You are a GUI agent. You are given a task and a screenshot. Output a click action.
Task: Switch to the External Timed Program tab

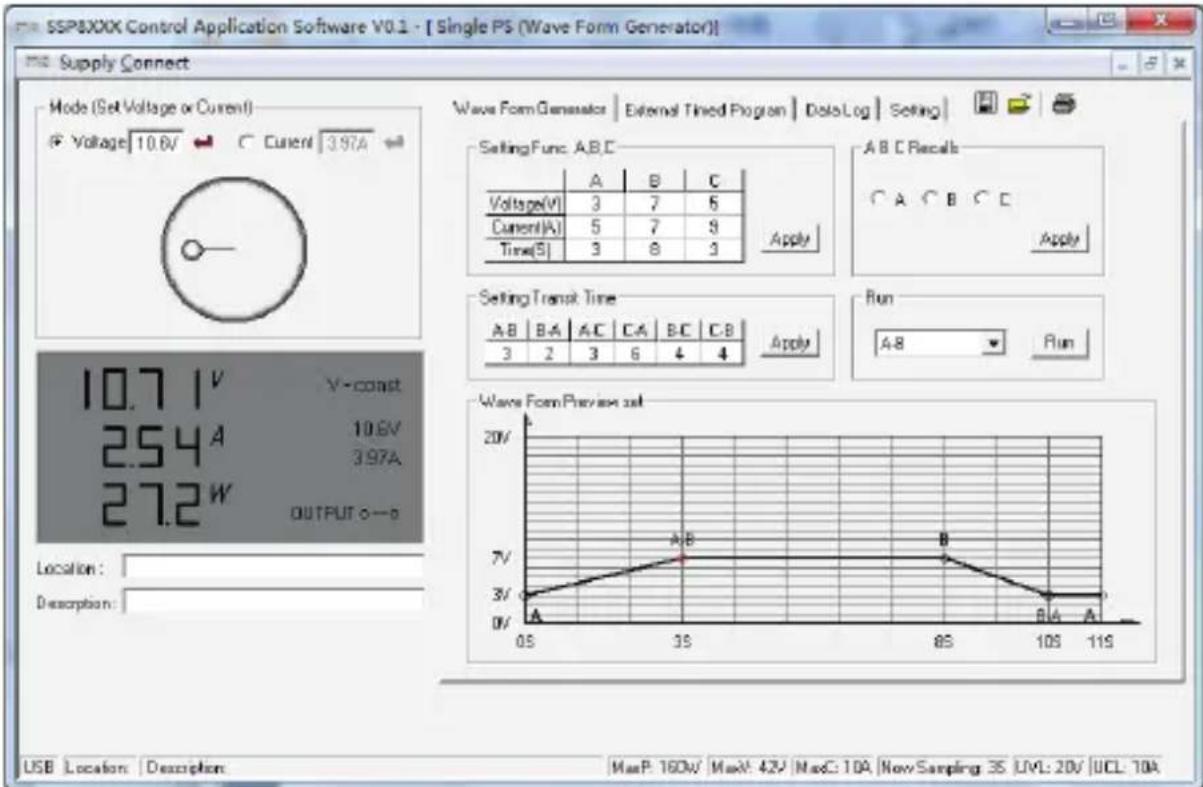tap(705, 109)
